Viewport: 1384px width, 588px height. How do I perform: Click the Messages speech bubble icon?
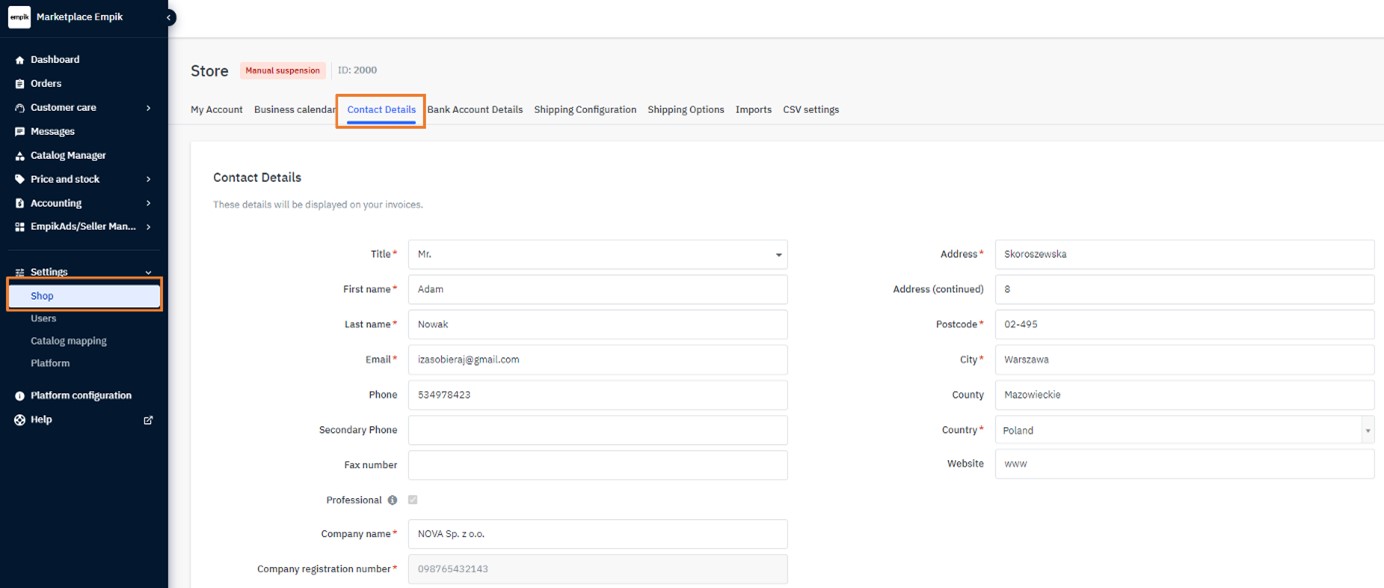pos(20,132)
